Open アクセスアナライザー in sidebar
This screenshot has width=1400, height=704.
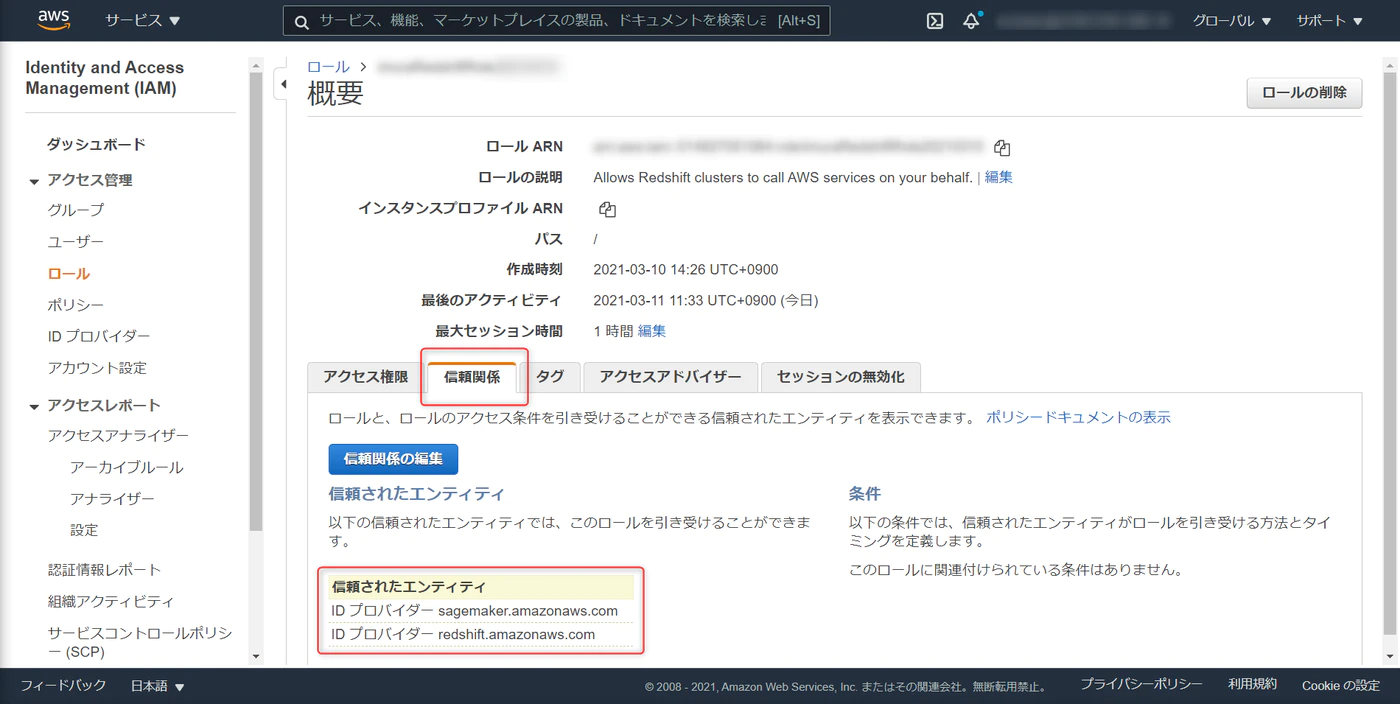[x=118, y=436]
